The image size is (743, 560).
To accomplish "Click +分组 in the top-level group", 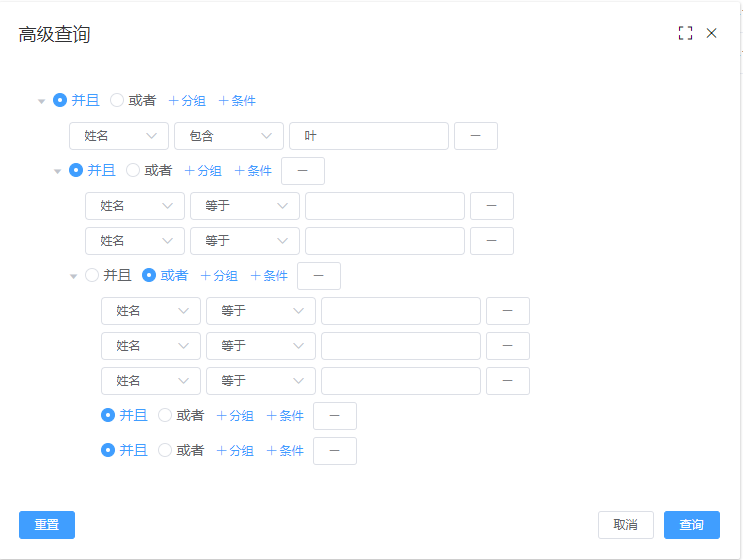I will [x=187, y=100].
